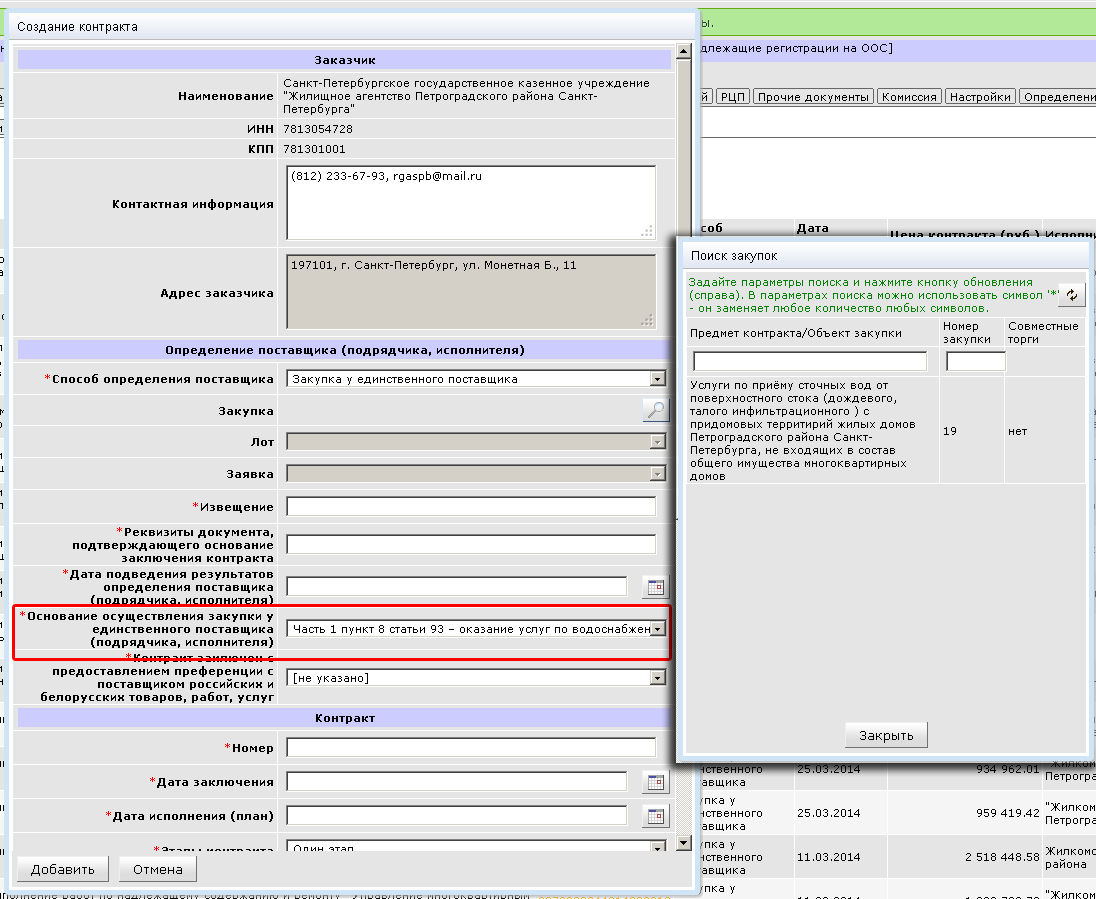
Task: Click the Дата исполнения (план) input field
Action: (x=456, y=815)
